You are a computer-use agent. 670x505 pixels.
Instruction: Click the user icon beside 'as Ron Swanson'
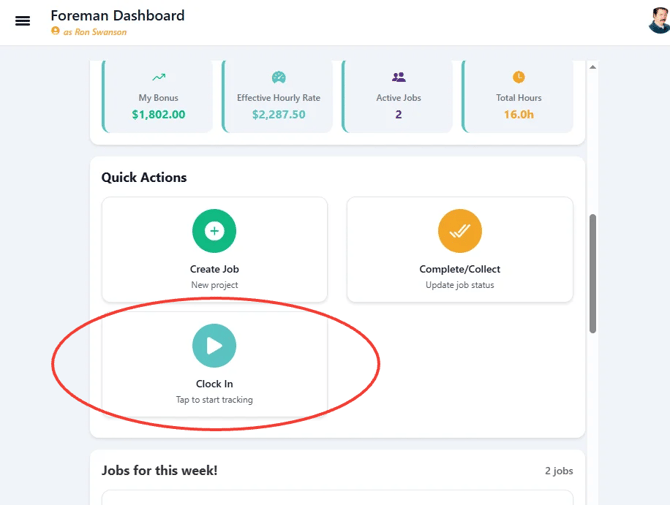(55, 31)
